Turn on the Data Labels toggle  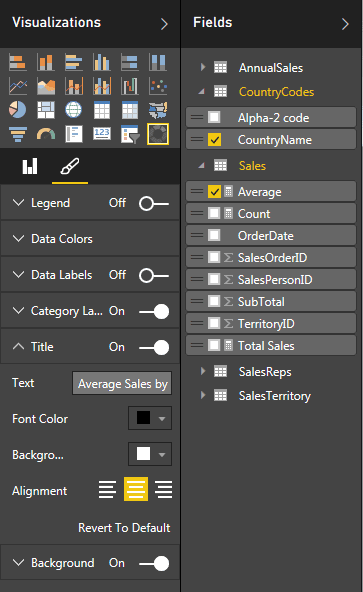click(x=154, y=276)
